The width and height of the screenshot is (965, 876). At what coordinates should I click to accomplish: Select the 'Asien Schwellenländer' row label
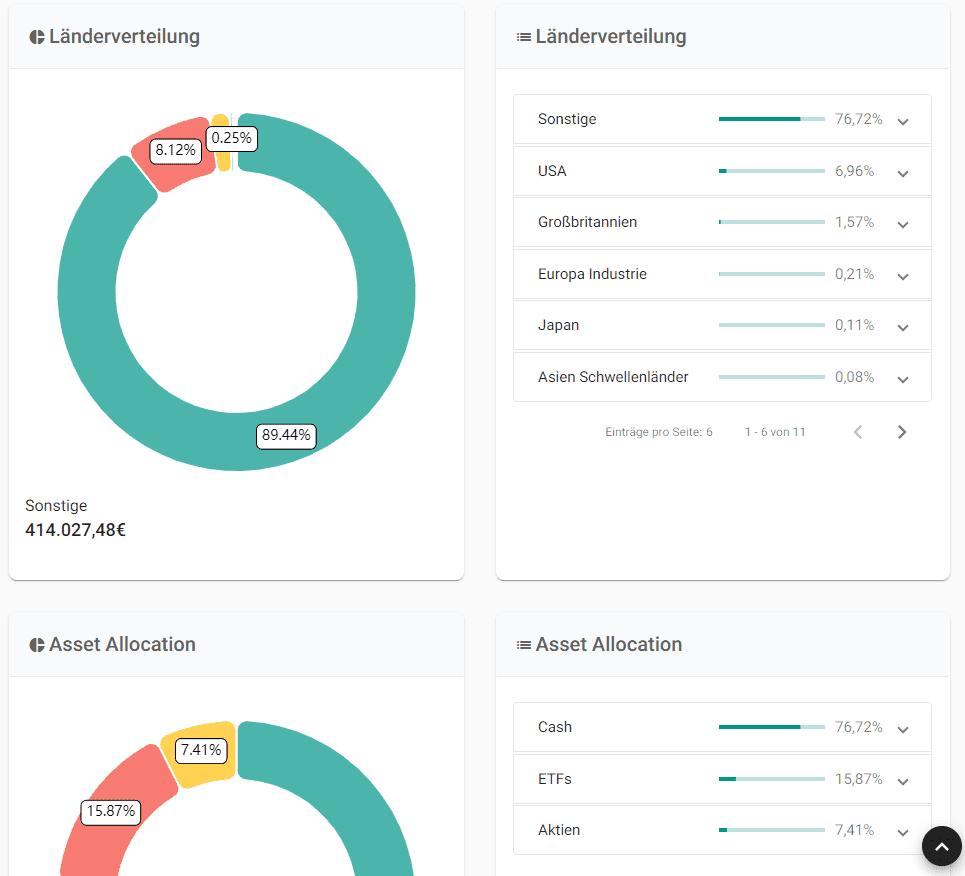pyautogui.click(x=613, y=377)
